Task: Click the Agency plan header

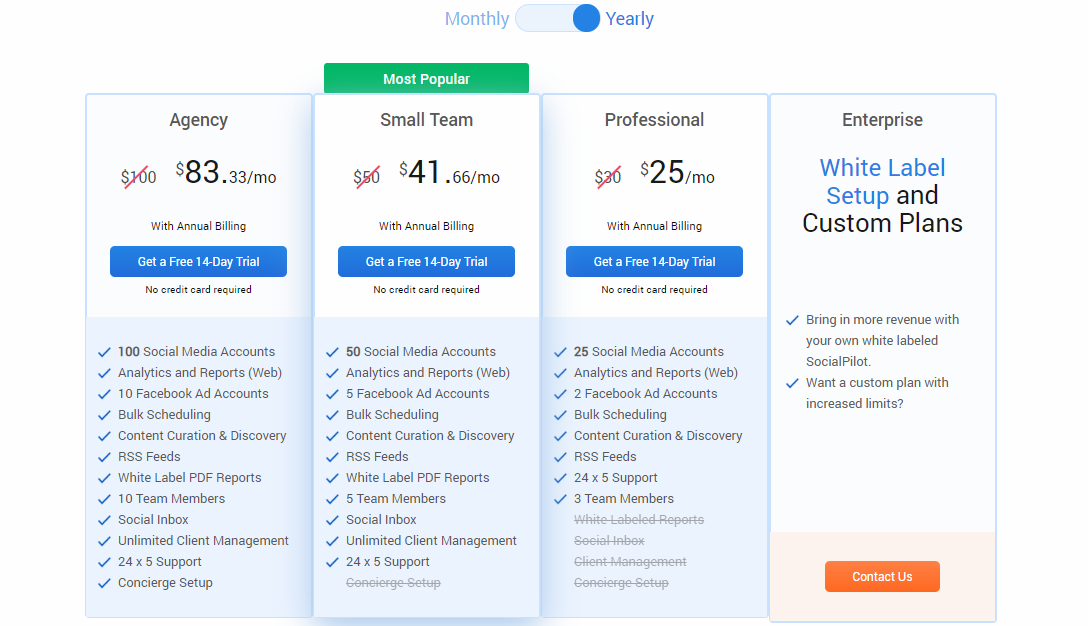Action: point(198,119)
